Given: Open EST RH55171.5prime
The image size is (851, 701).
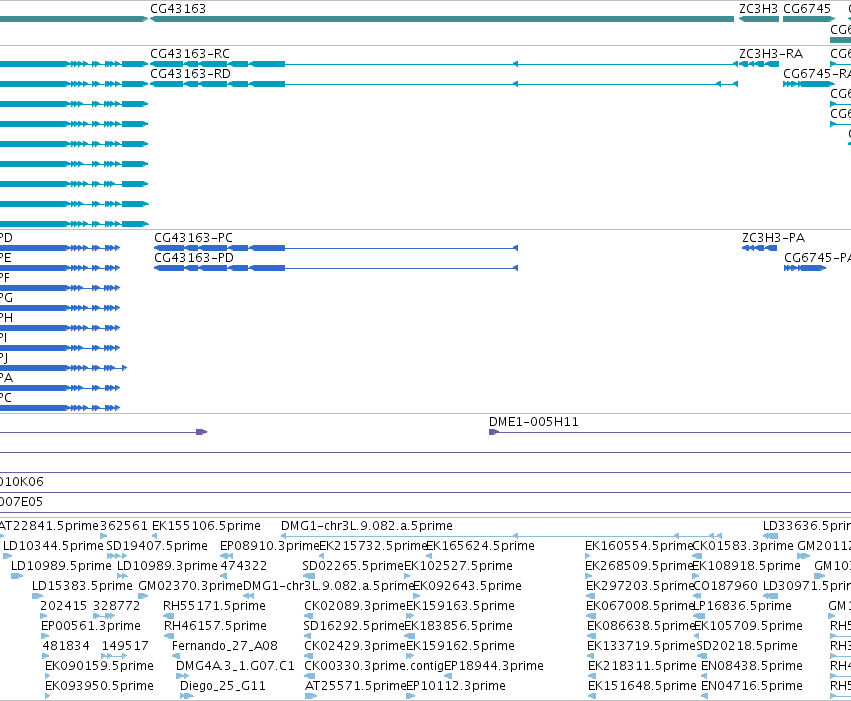Looking at the screenshot, I should click(x=214, y=606).
